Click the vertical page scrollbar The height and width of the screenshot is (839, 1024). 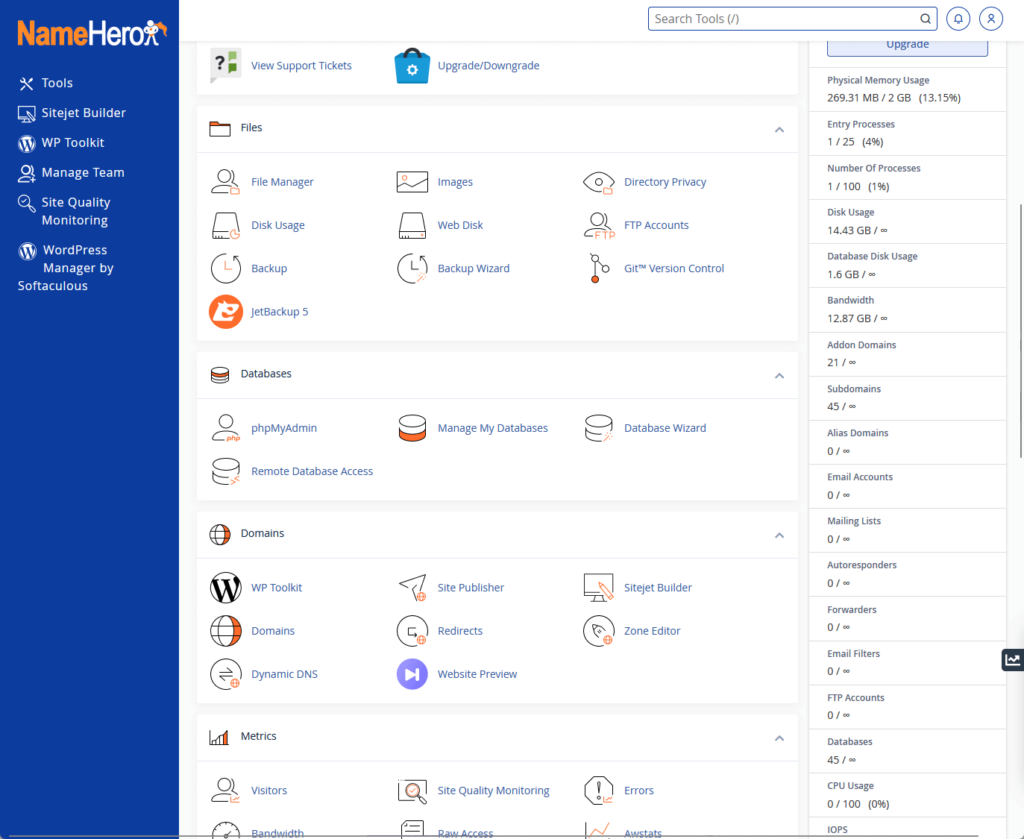tap(1021, 332)
